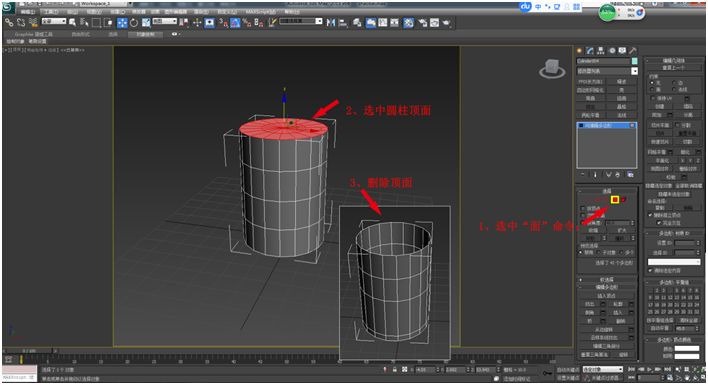The image size is (708, 385).
Task: Click the Unlink Selection tool icon
Action: 21,23
